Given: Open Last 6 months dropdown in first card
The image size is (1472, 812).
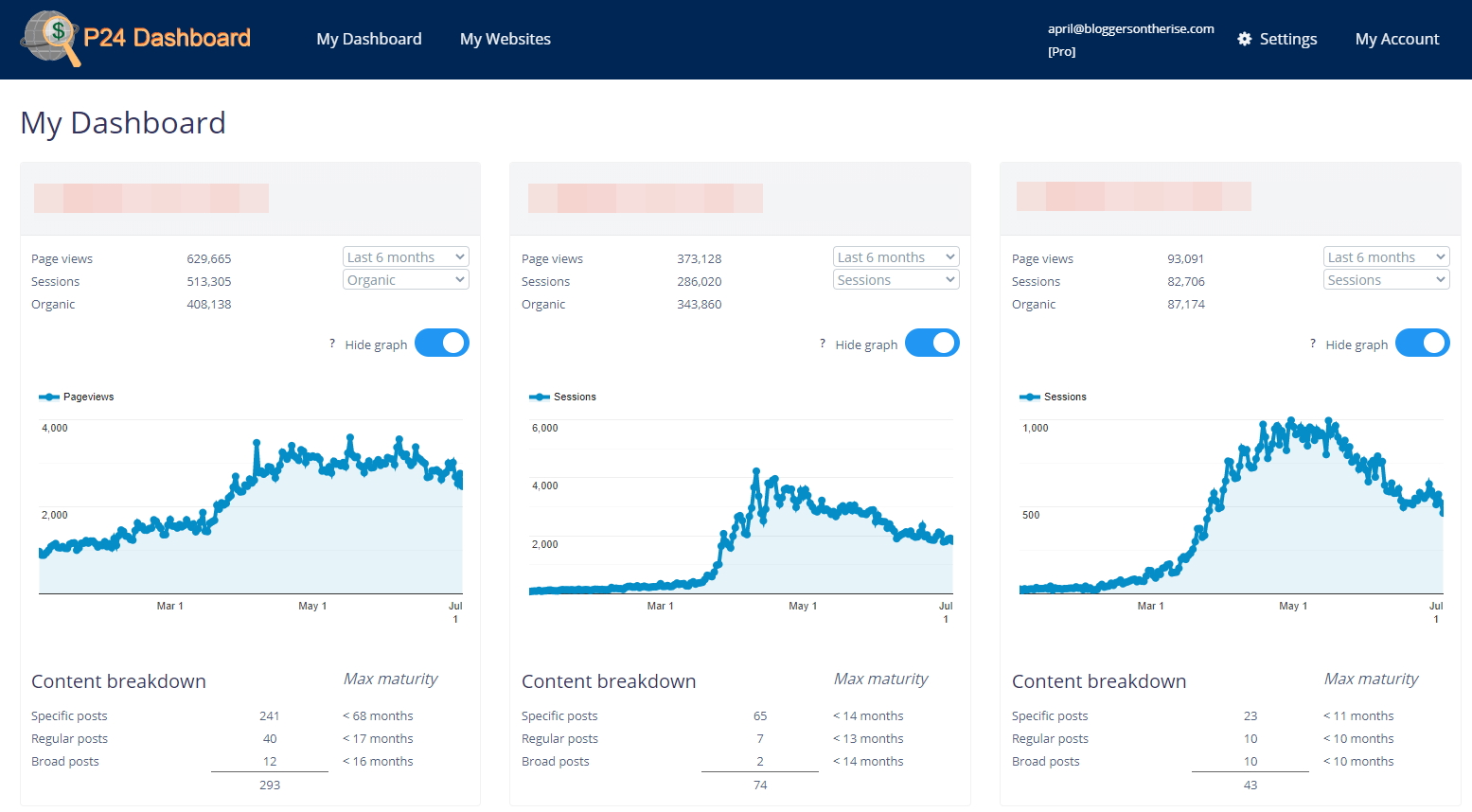Looking at the screenshot, I should 406,257.
